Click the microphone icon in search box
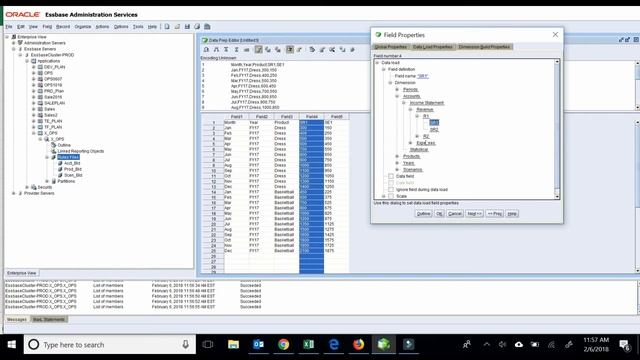 (185, 344)
